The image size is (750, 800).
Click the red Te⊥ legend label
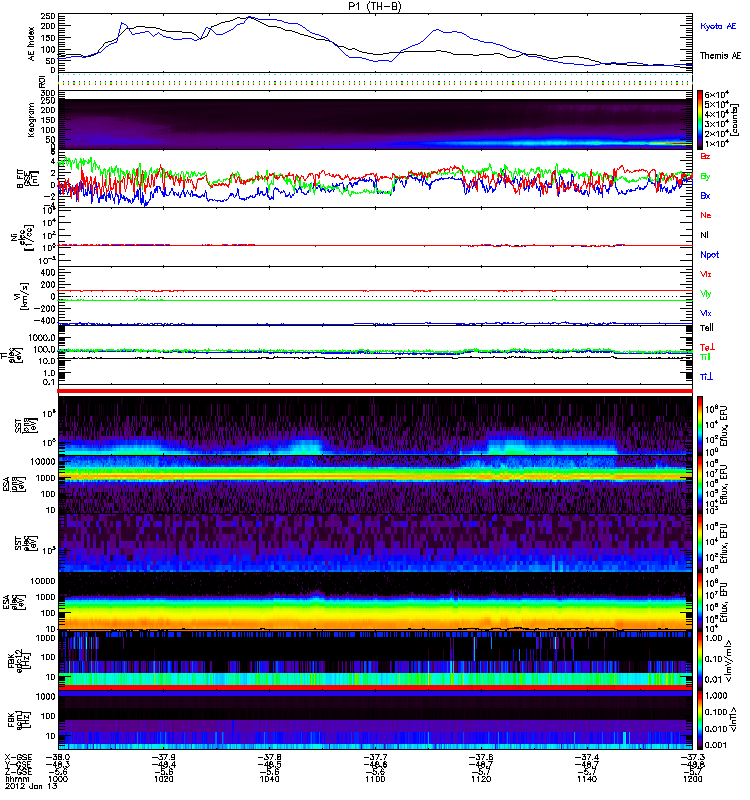707,347
